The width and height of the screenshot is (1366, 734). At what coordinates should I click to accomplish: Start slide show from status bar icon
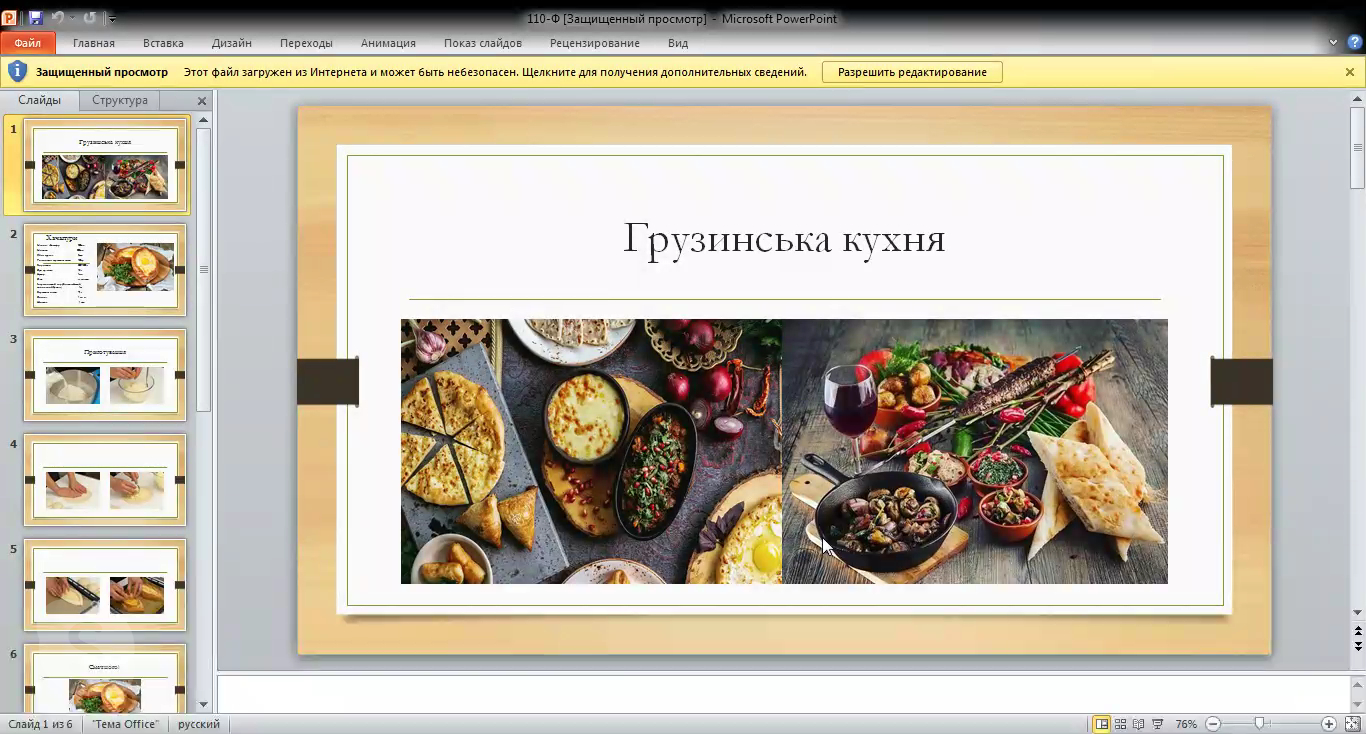tap(1157, 724)
